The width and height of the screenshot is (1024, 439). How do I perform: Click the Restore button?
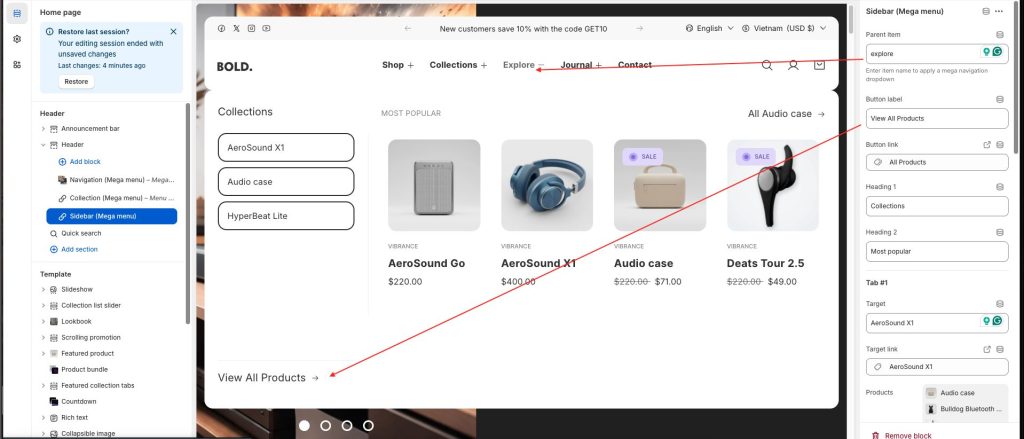pos(76,81)
